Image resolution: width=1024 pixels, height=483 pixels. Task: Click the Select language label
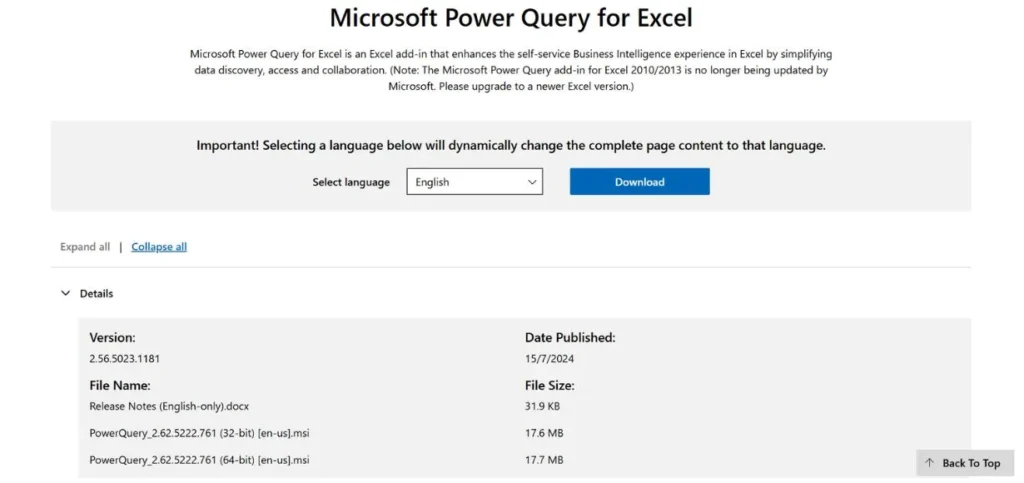click(351, 182)
